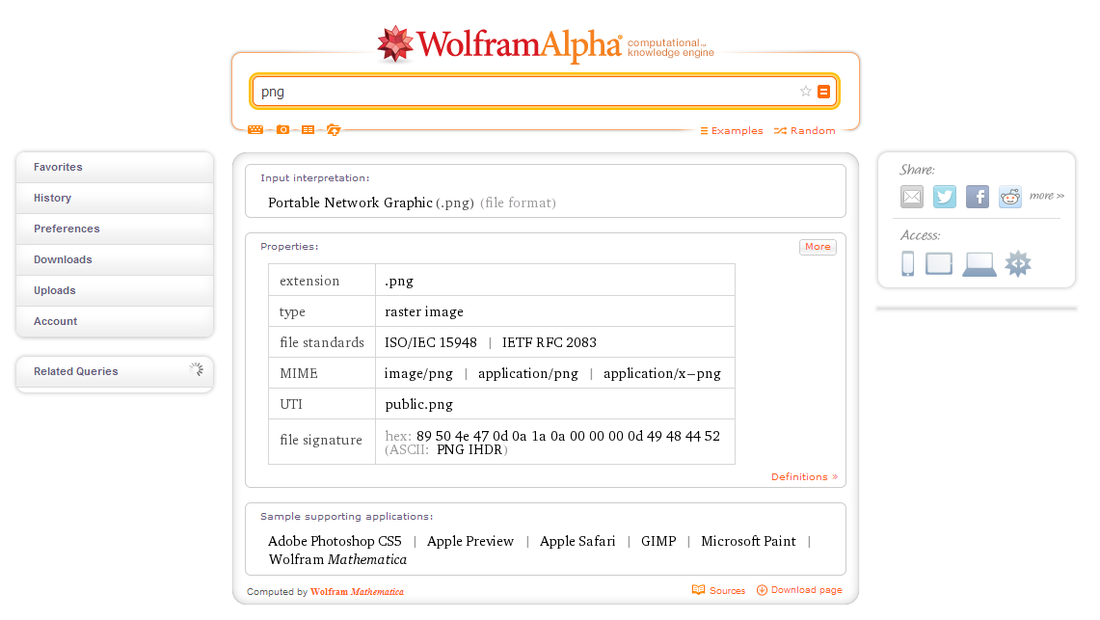Select the 'application/png' MIME value

pos(528,373)
